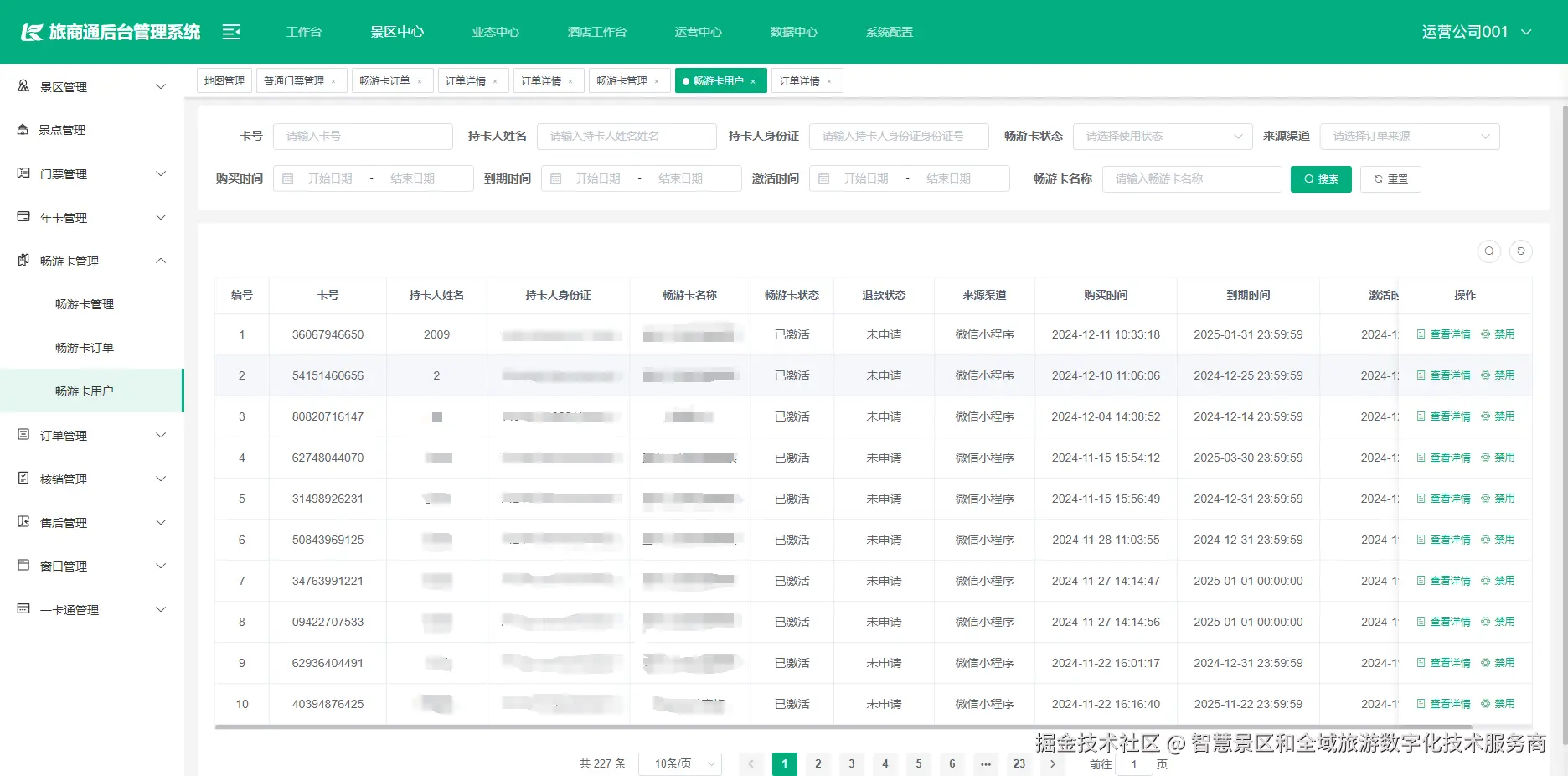Click the 一卡通管理 icon in sidebar
This screenshot has width=1568, height=776.
click(23, 609)
